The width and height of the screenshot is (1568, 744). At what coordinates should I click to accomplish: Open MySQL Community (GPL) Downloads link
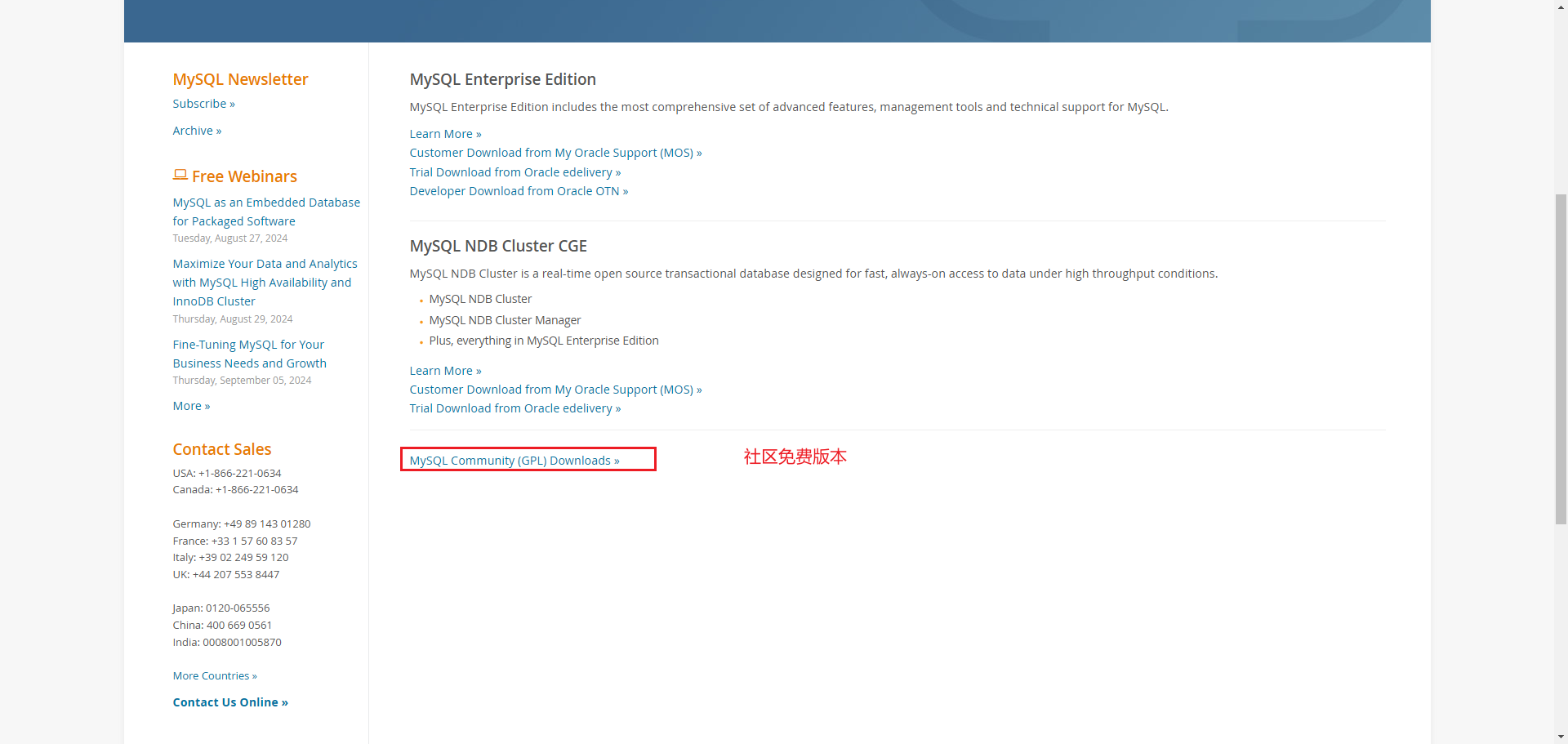click(514, 461)
